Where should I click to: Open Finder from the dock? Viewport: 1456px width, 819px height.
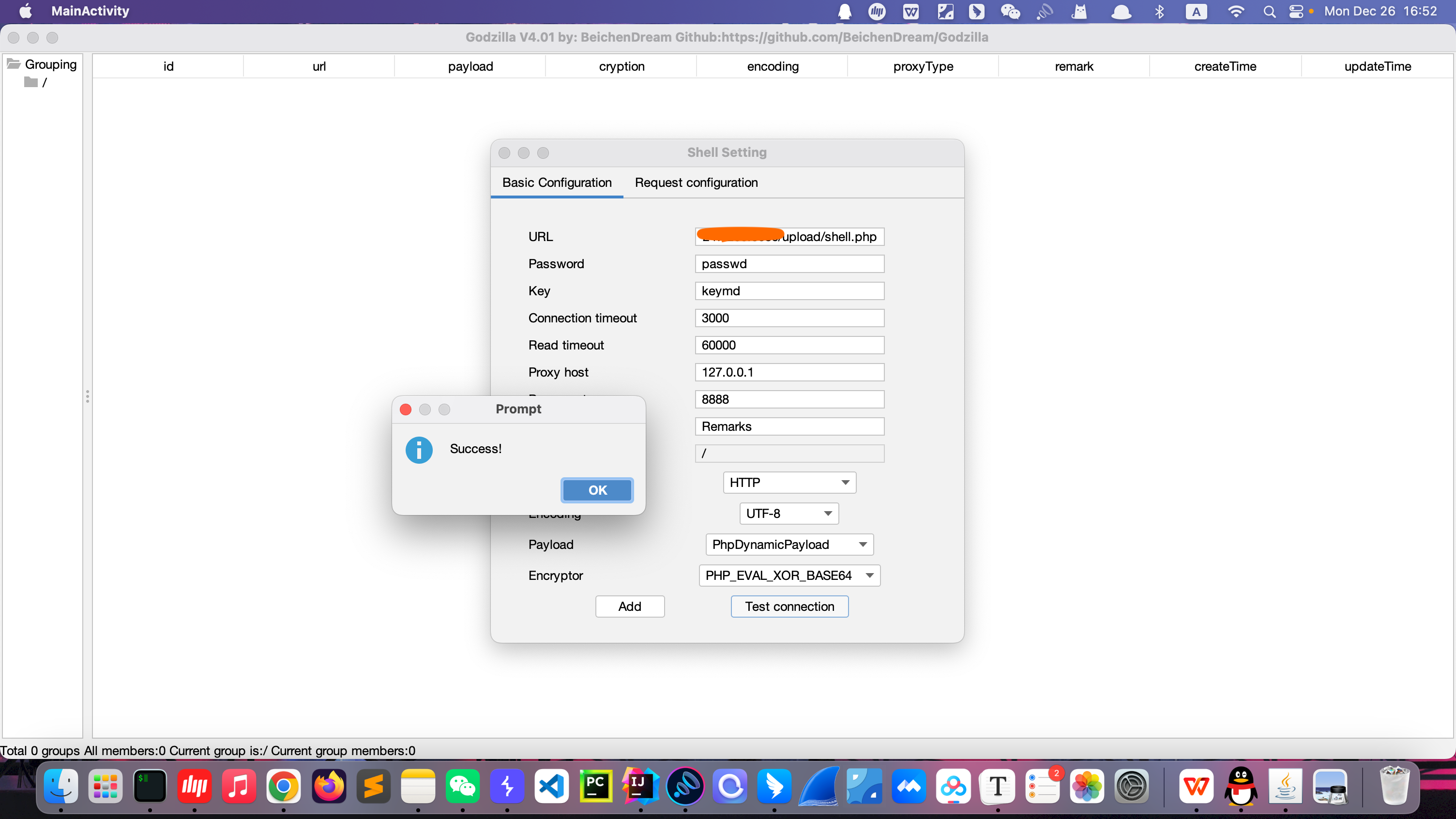coord(61,786)
